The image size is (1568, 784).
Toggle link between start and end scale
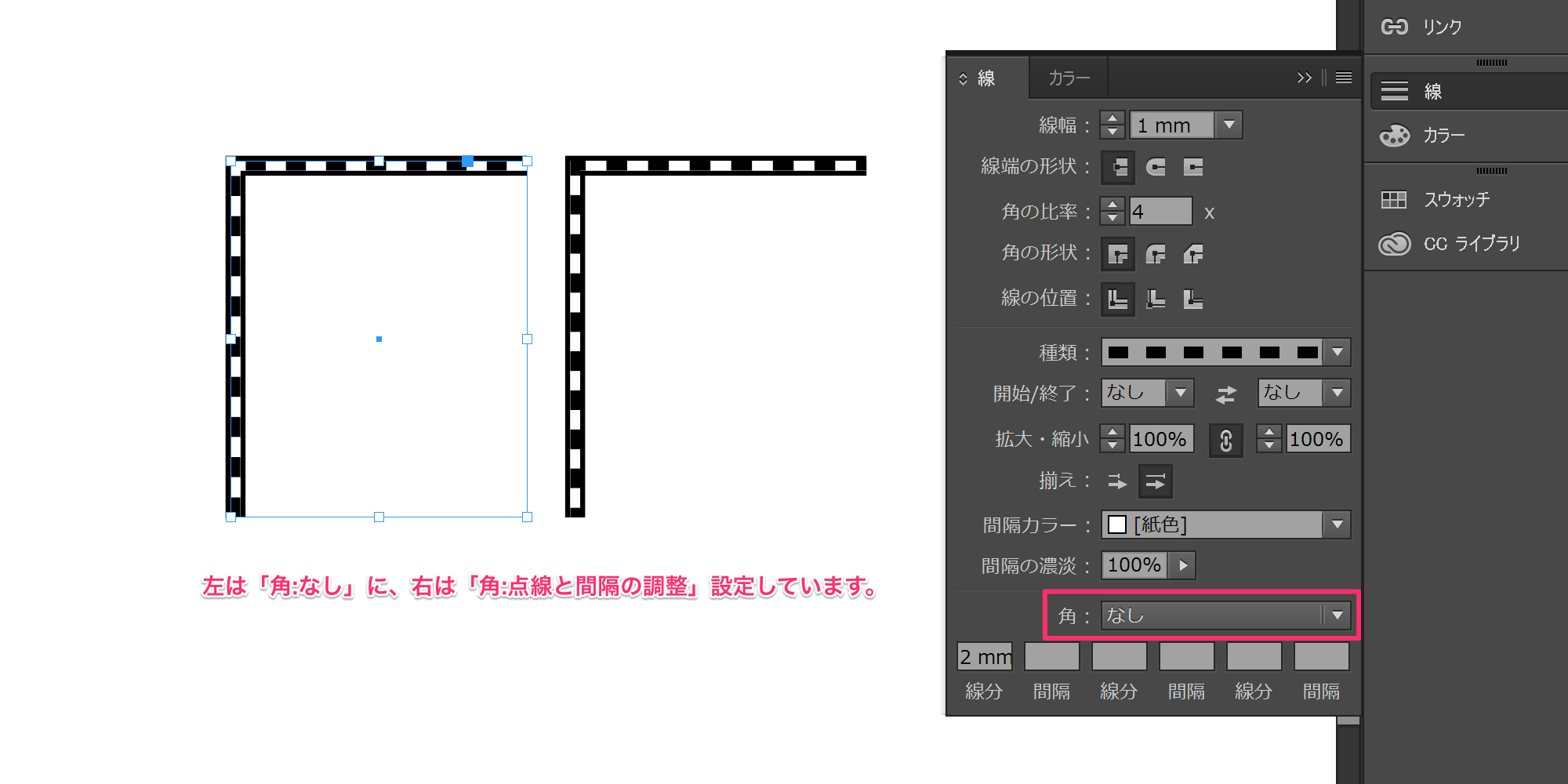point(1226,440)
